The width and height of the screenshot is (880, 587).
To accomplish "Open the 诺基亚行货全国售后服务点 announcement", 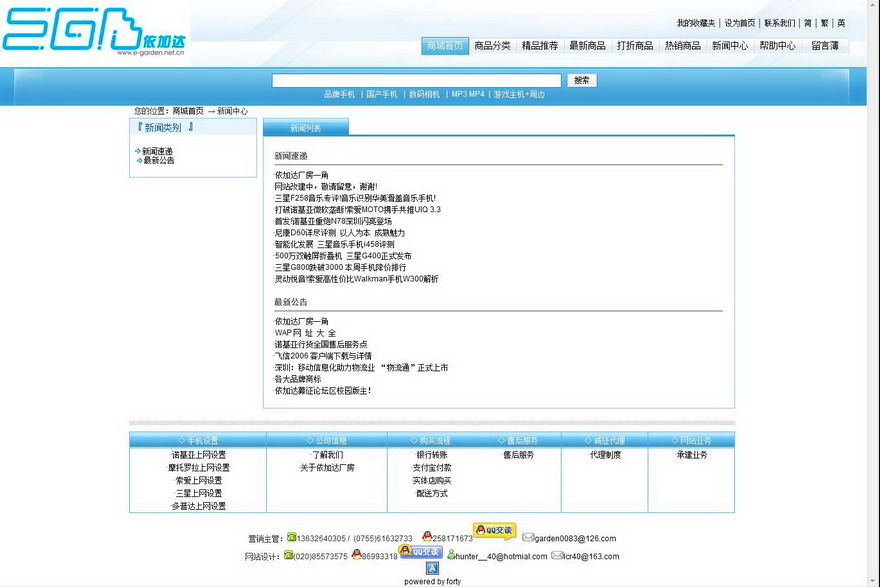I will [321, 345].
